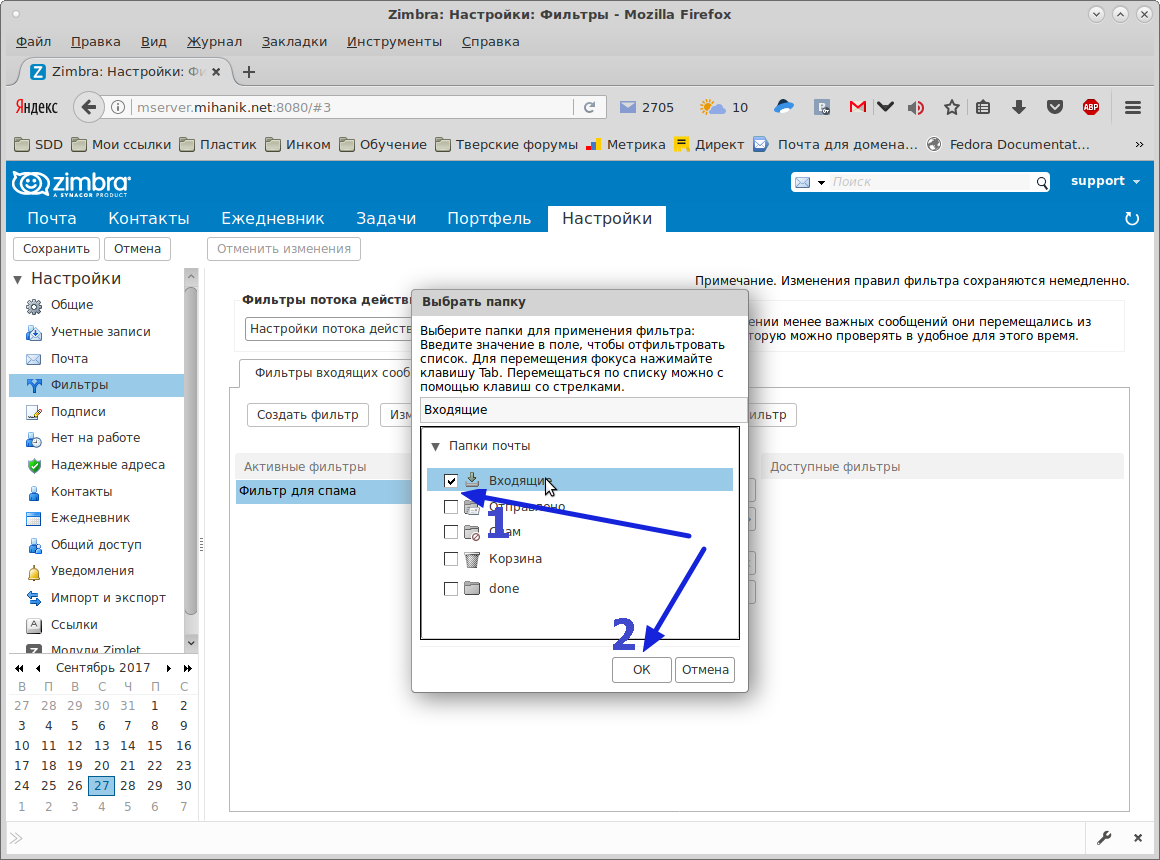1160x860 pixels.
Task: Go to previous month in mini calendar
Action: coord(38,668)
